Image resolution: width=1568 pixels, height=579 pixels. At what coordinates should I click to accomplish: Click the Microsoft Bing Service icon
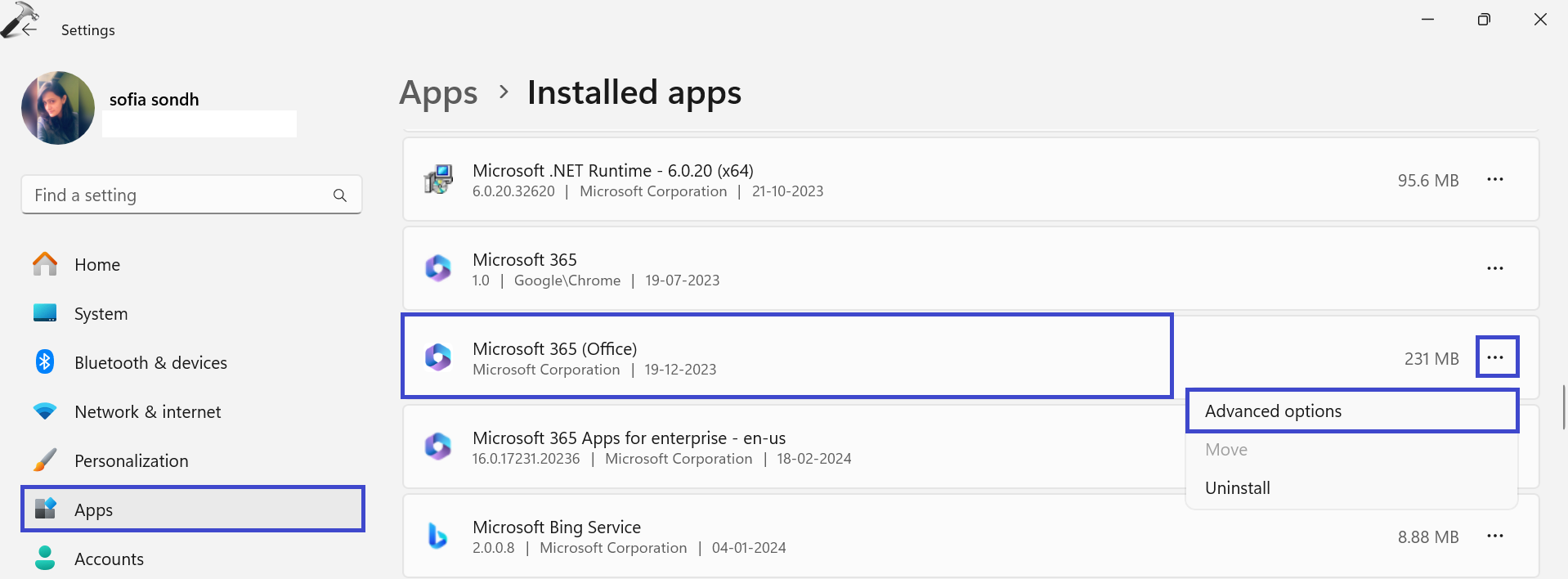click(438, 536)
